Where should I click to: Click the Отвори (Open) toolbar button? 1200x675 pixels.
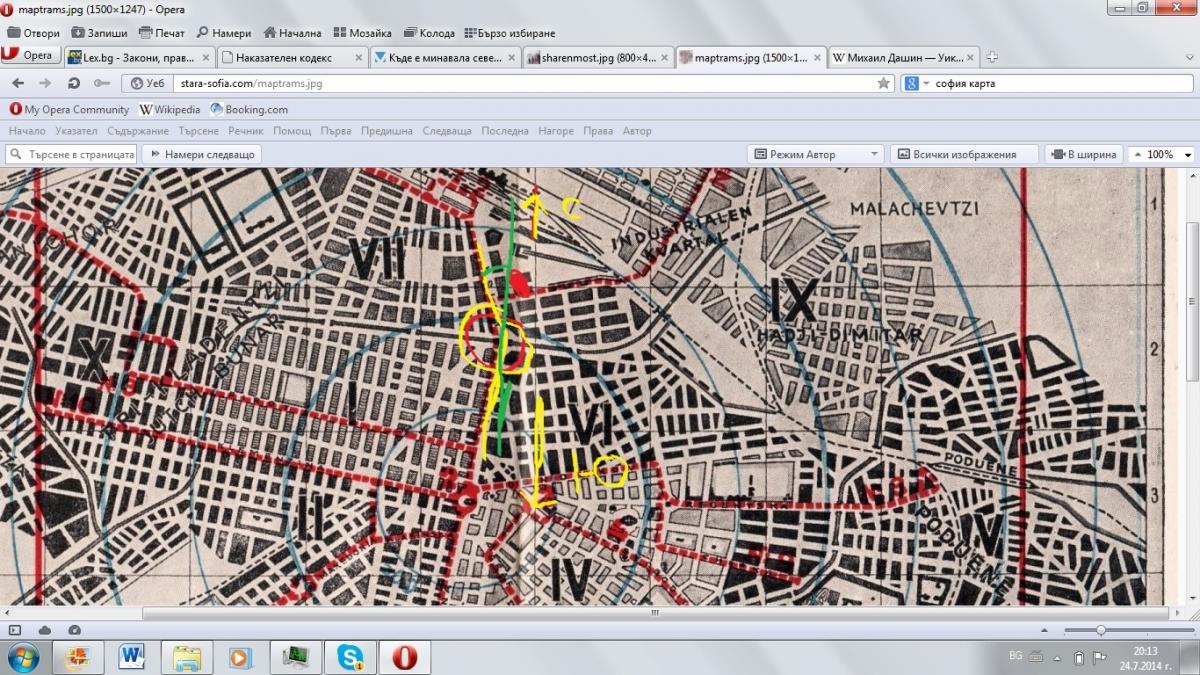coord(34,33)
